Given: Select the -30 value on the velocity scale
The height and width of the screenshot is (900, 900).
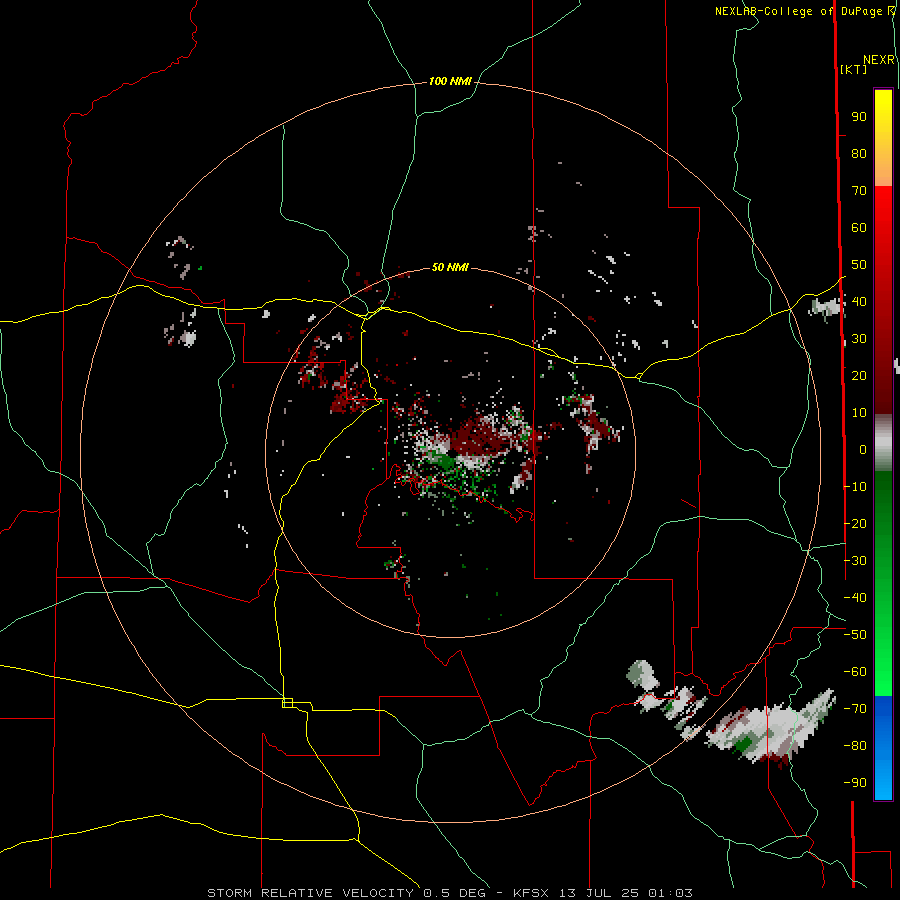Looking at the screenshot, I should [855, 561].
